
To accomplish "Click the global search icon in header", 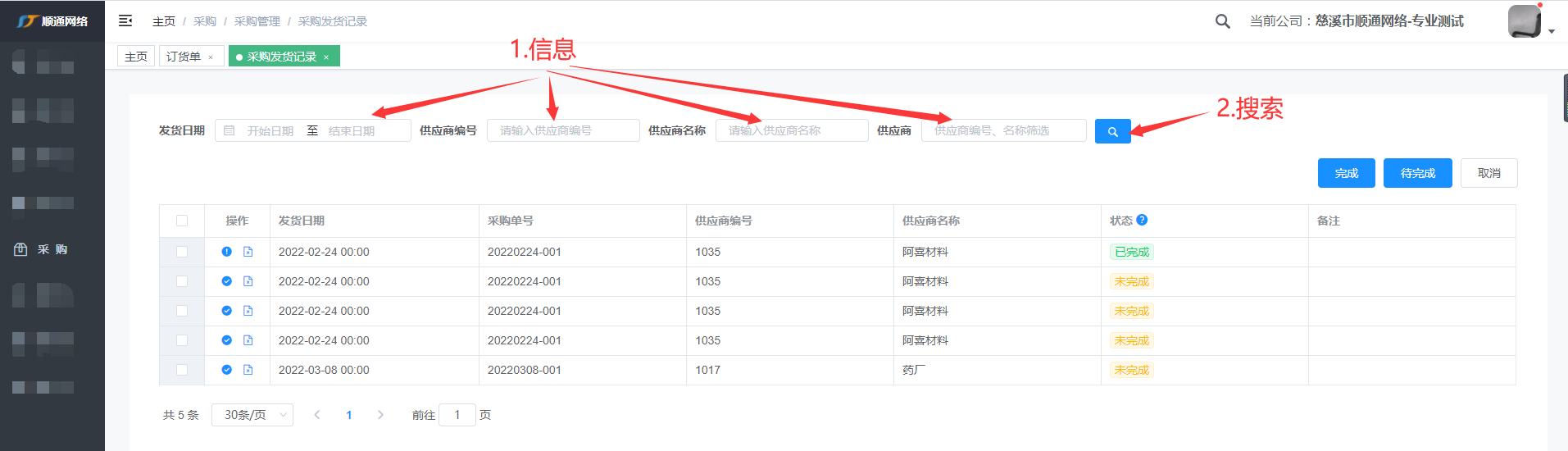I will pos(1222,21).
